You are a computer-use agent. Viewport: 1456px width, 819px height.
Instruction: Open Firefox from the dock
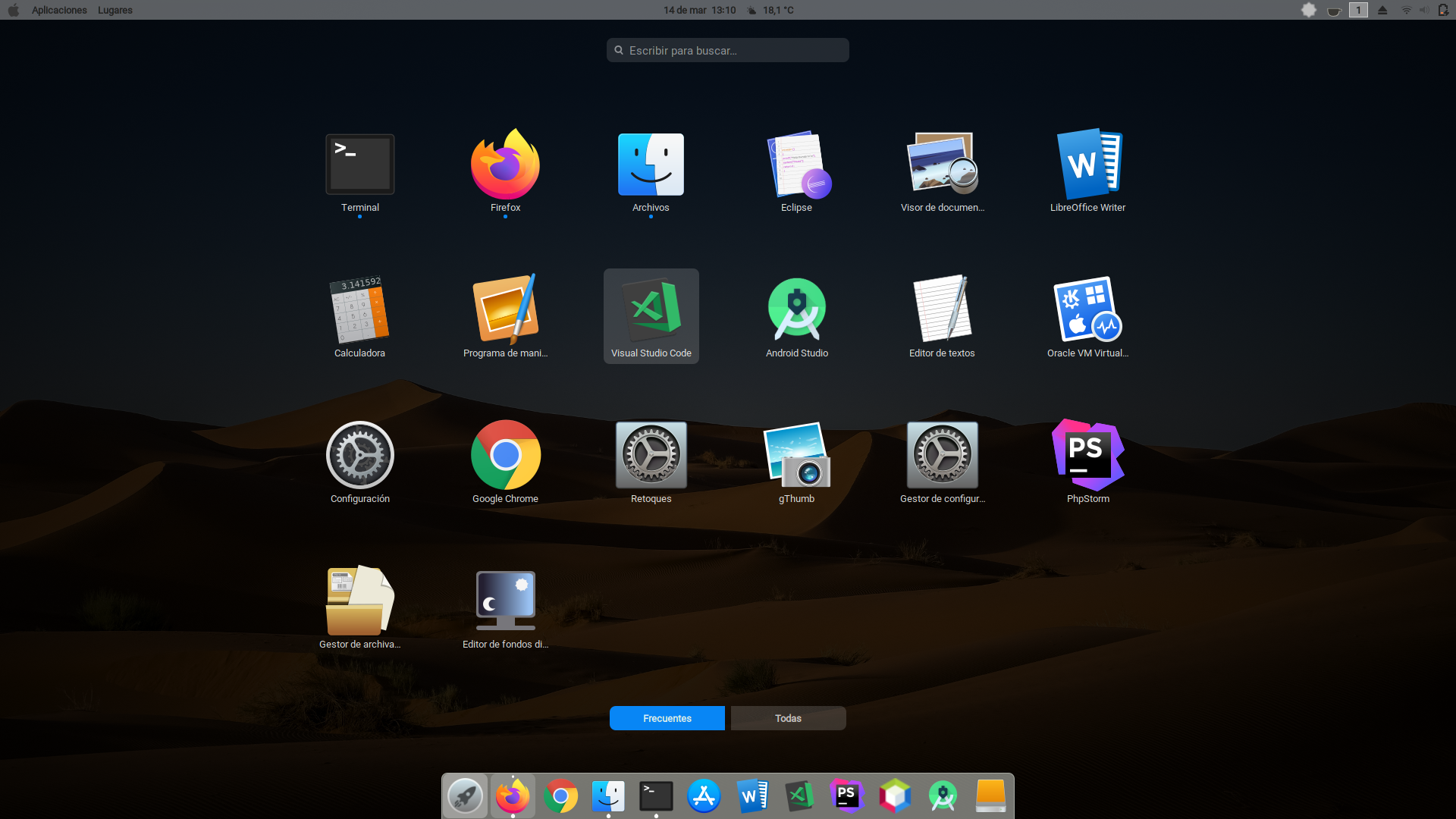pyautogui.click(x=513, y=796)
